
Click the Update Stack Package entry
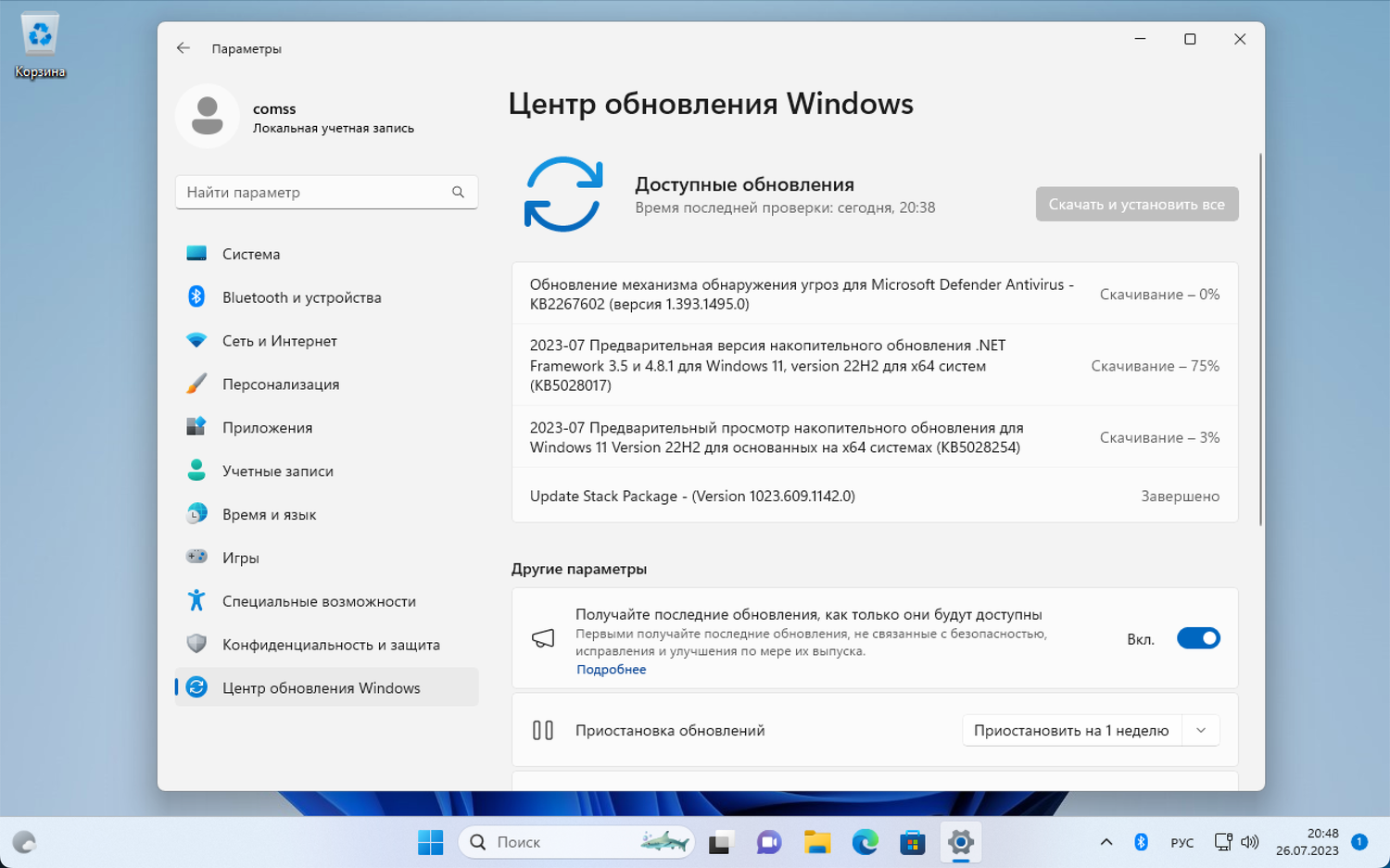pos(875,496)
